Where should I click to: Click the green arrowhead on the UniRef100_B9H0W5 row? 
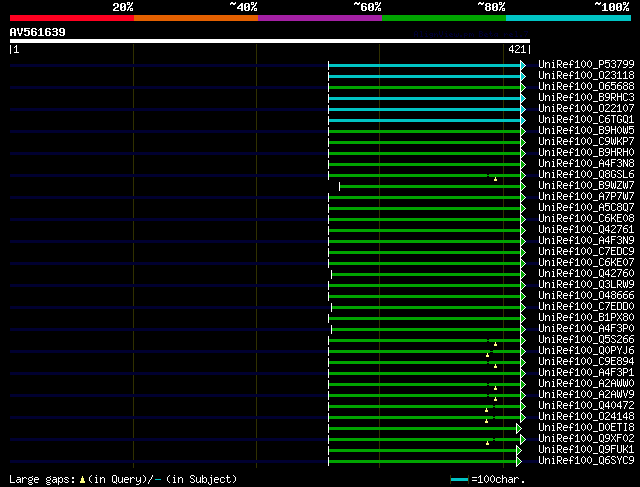click(x=523, y=131)
